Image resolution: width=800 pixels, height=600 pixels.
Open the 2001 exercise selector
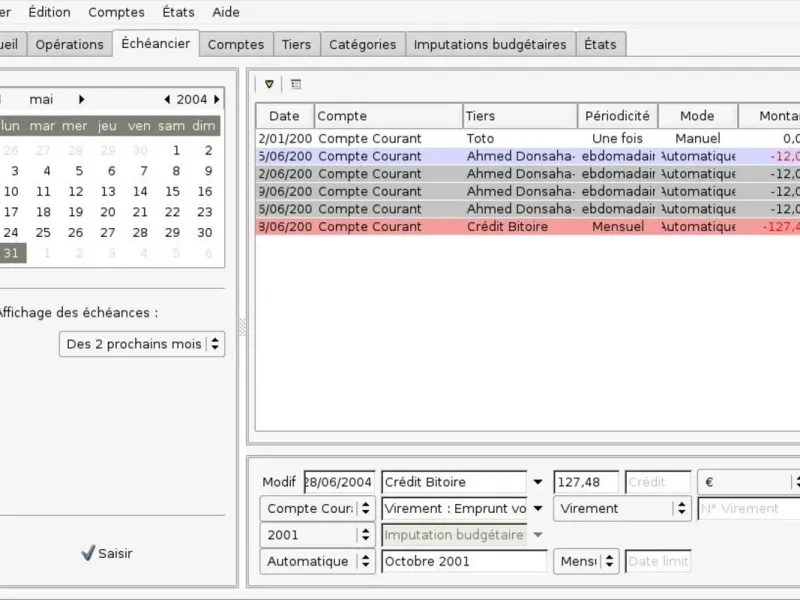pyautogui.click(x=317, y=535)
